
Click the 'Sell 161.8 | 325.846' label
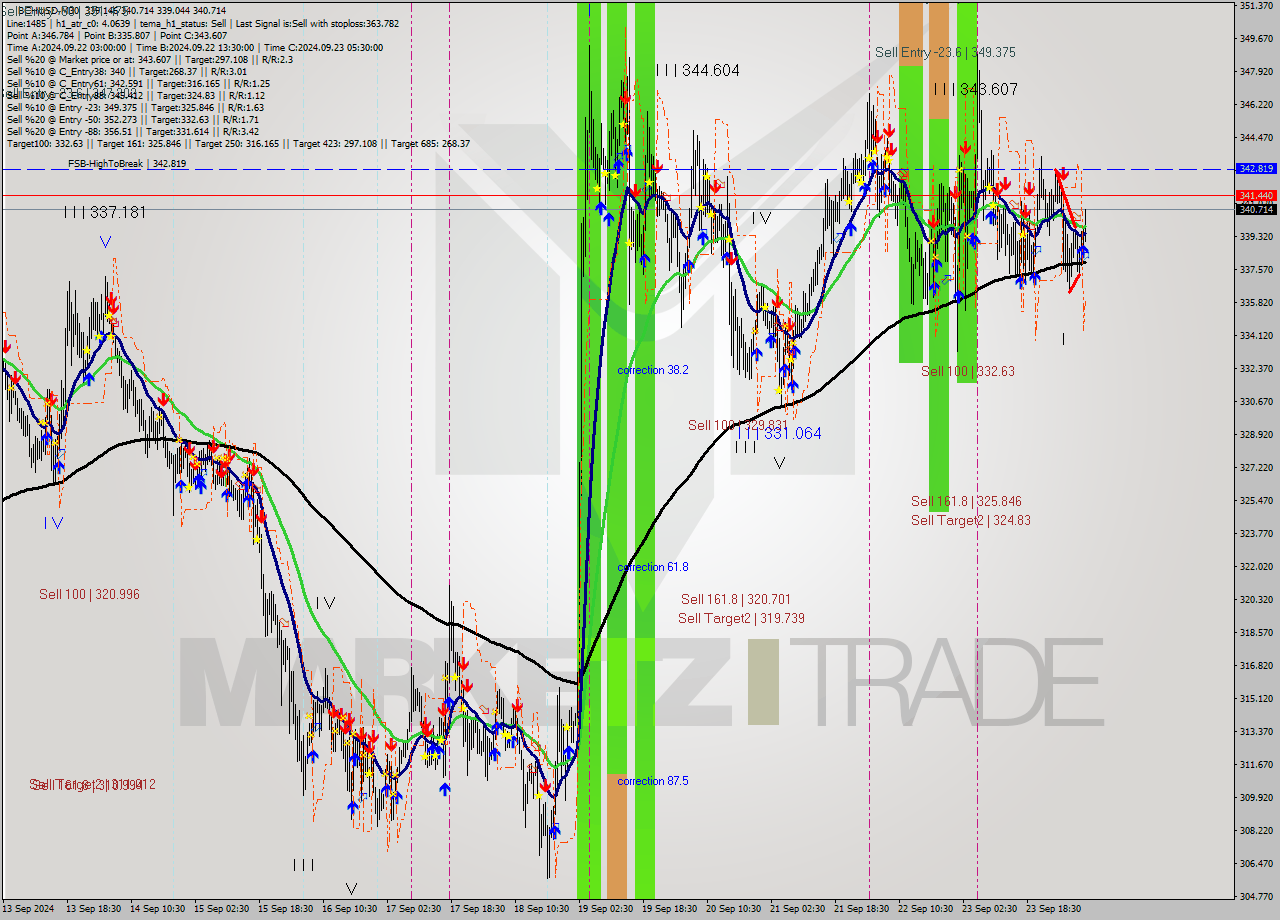966,501
